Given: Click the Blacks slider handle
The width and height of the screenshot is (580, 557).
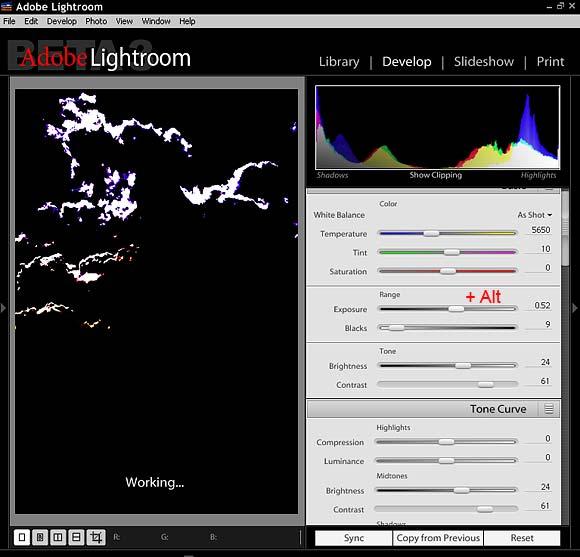Looking at the screenshot, I should tap(396, 328).
